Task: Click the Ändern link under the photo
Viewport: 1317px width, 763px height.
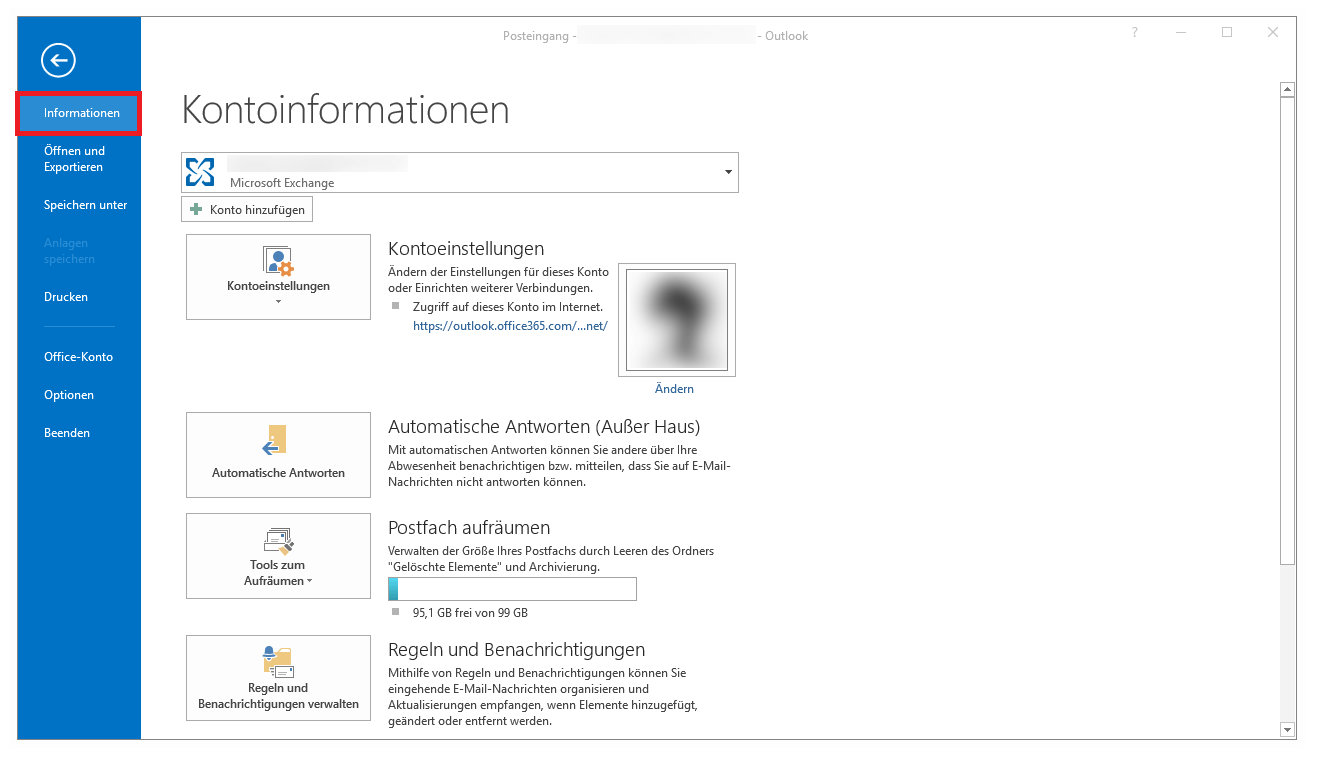Action: (x=674, y=389)
